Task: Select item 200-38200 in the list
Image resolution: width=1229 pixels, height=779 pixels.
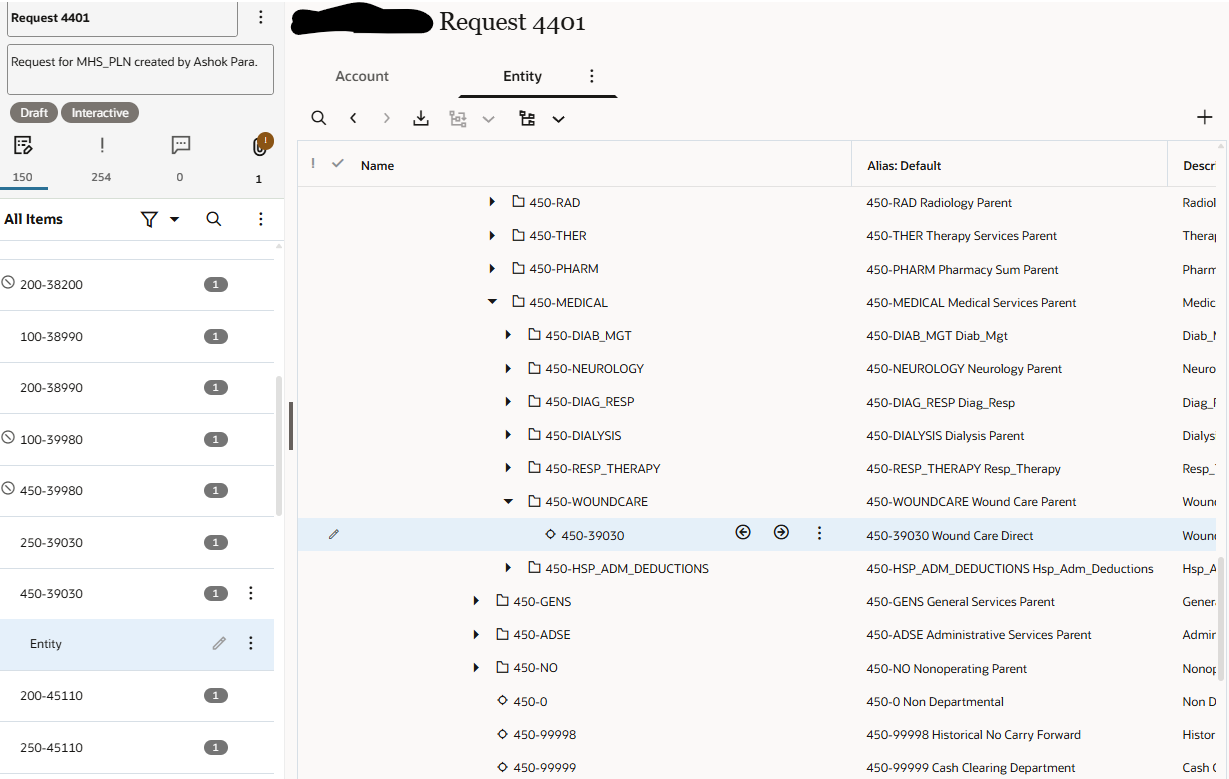Action: click(137, 284)
